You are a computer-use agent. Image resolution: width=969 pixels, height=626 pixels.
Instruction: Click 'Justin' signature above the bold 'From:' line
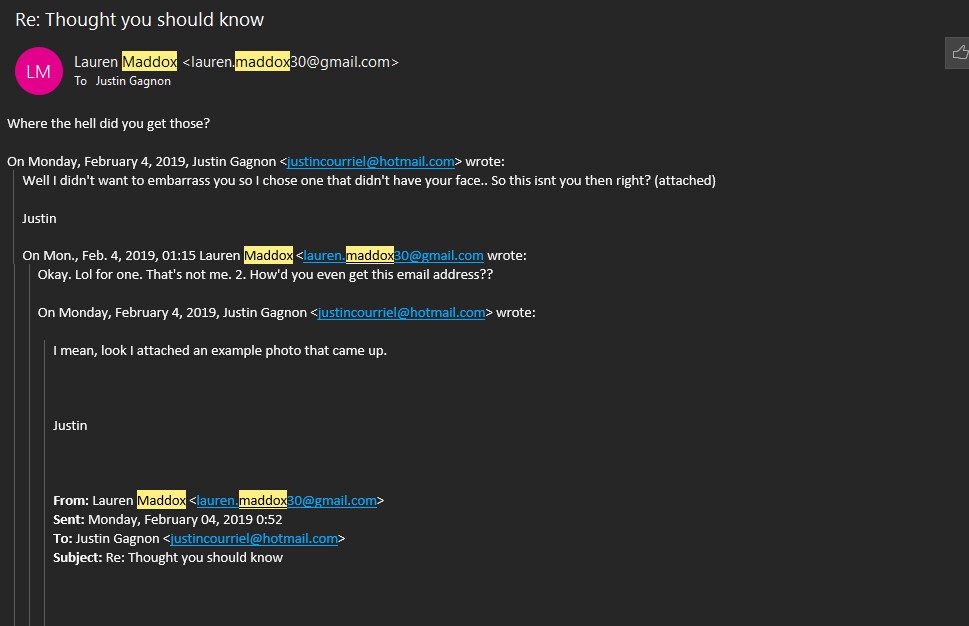(70, 425)
